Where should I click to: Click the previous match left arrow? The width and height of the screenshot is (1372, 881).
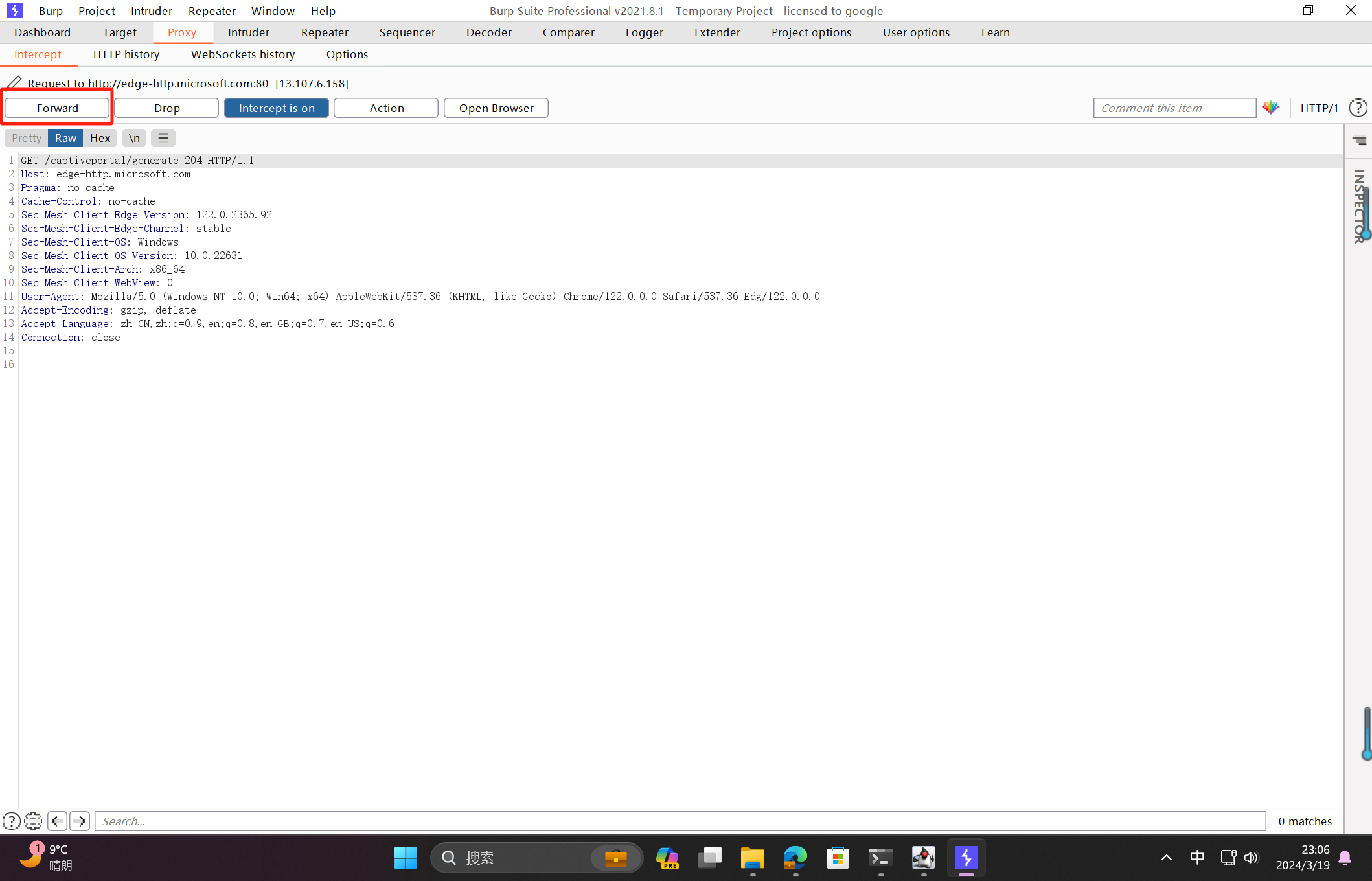pyautogui.click(x=57, y=821)
